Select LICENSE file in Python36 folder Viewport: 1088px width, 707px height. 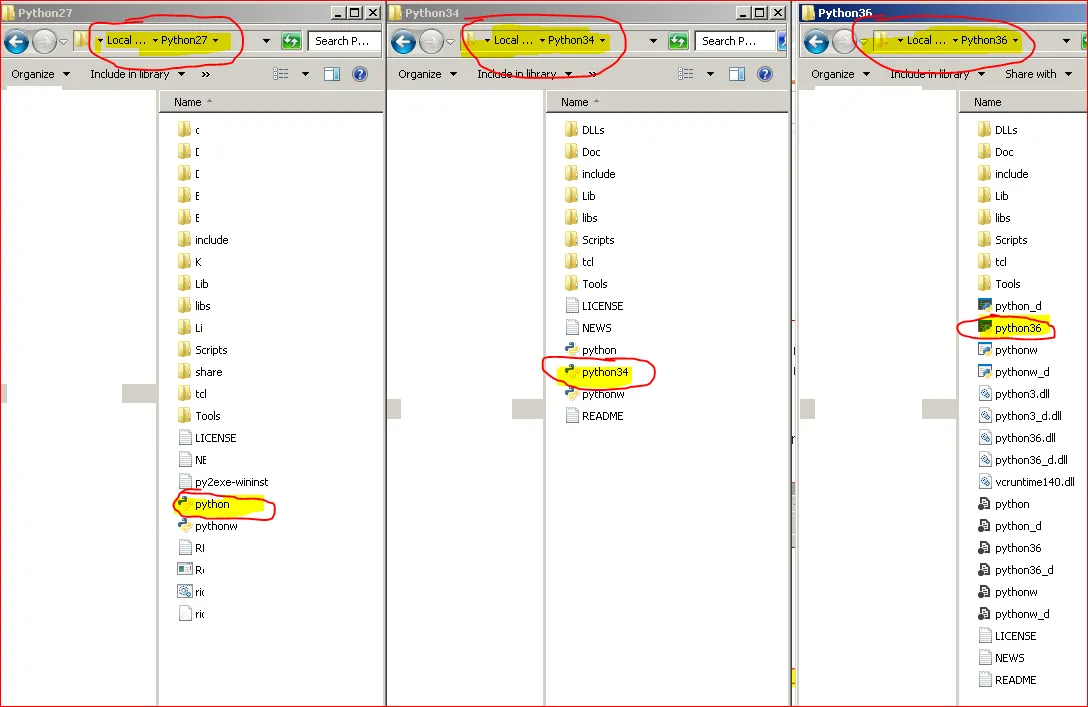coord(1008,636)
